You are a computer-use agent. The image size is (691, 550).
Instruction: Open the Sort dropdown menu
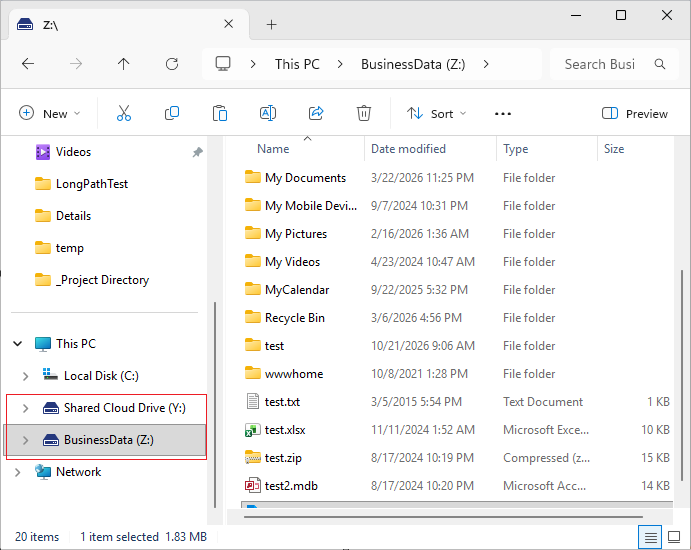[436, 114]
